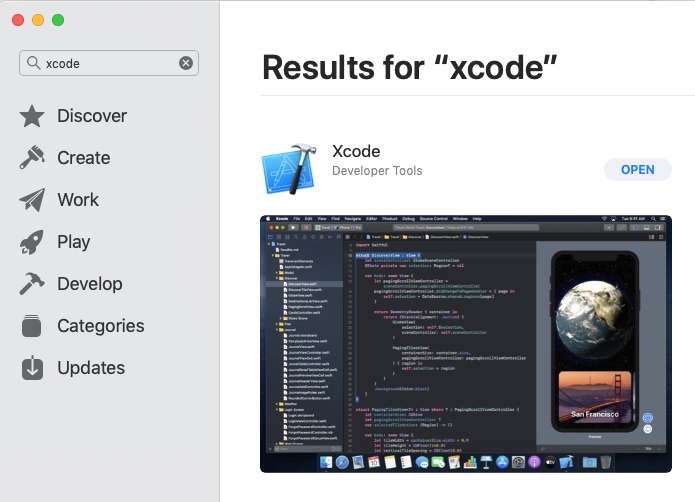
Task: Click the red close window button
Action: point(18,20)
